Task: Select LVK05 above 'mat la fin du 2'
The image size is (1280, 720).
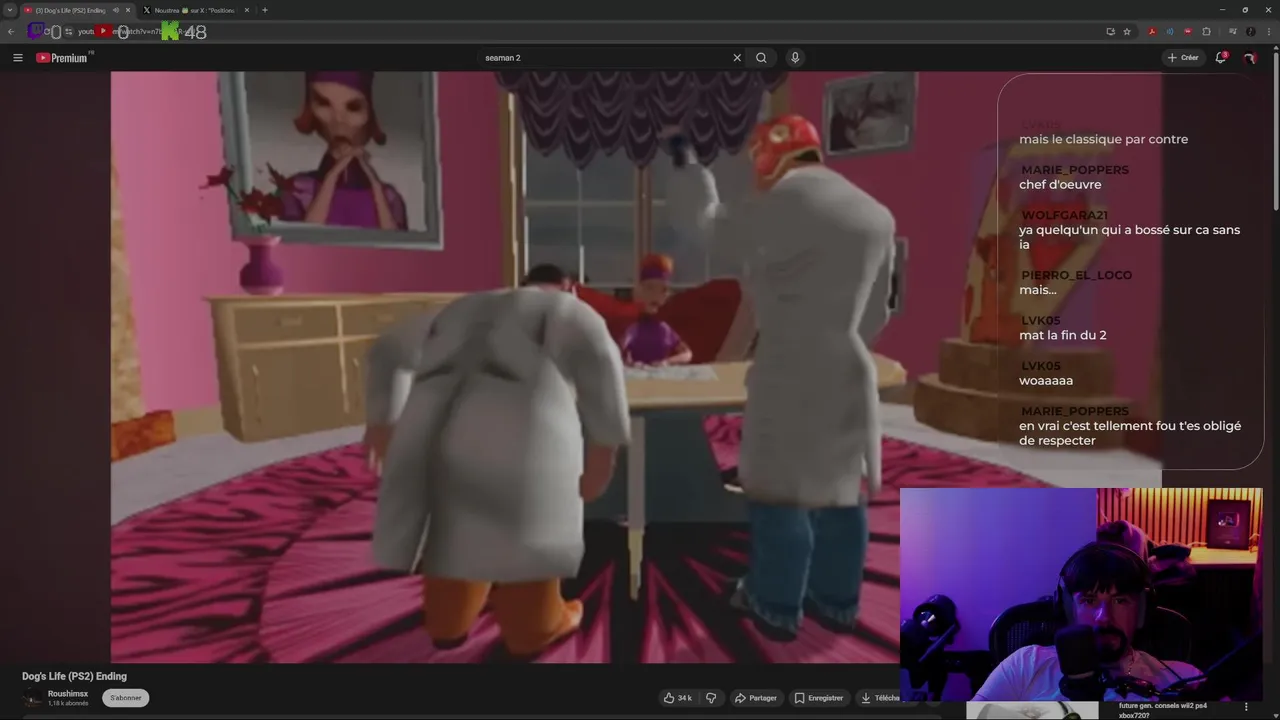Action: (1041, 320)
